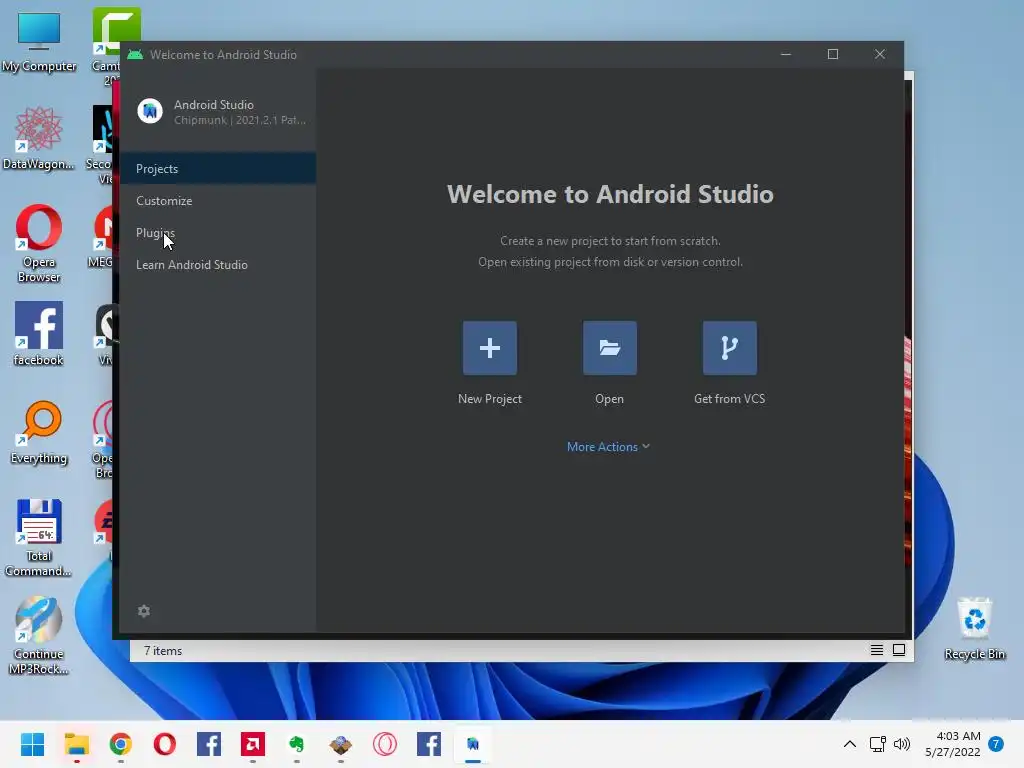The height and width of the screenshot is (768, 1024).
Task: Click the first Facebook icon in the taskbar
Action: [209, 744]
